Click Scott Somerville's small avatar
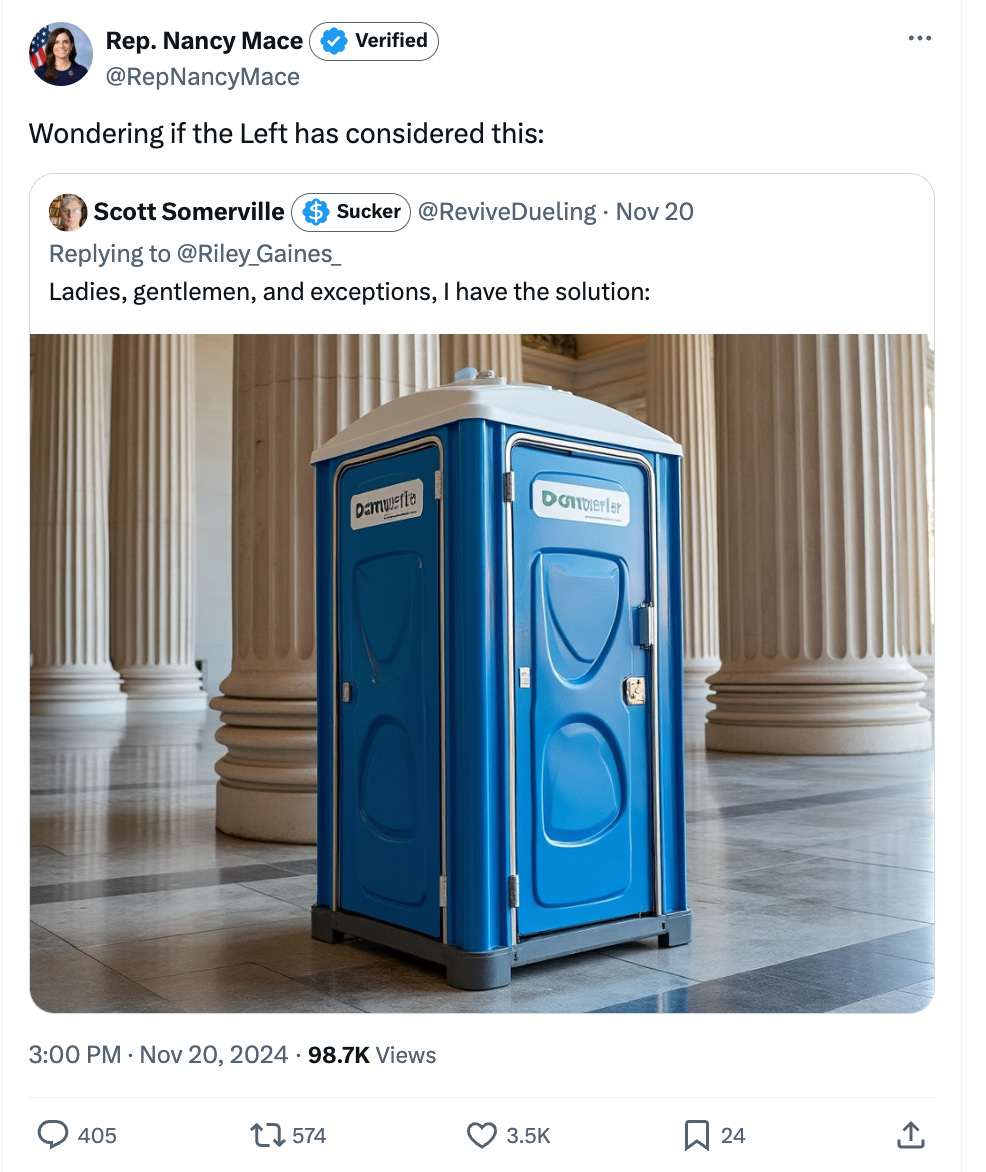Viewport: 986px width, 1172px height. click(x=68, y=212)
